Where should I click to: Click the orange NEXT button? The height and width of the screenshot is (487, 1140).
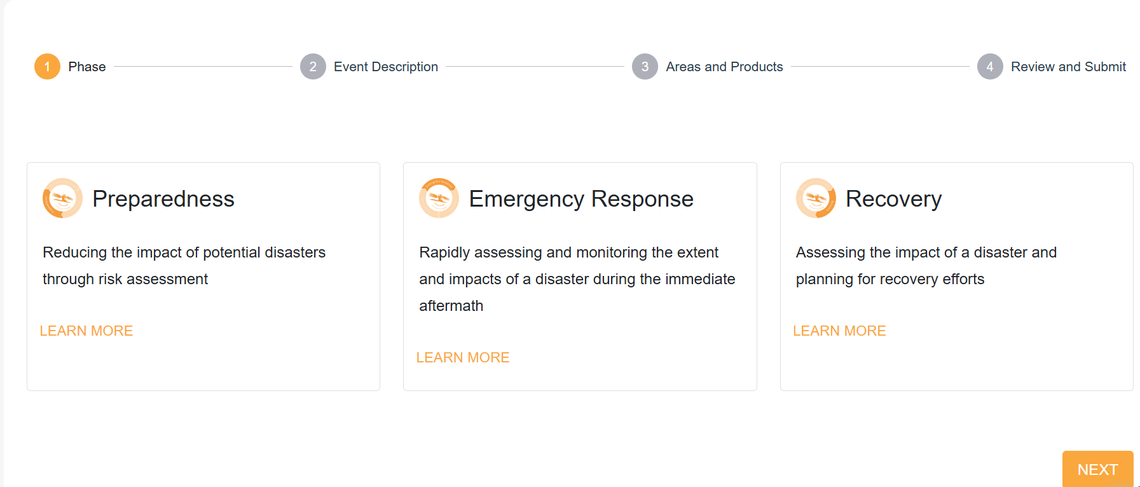point(1098,470)
